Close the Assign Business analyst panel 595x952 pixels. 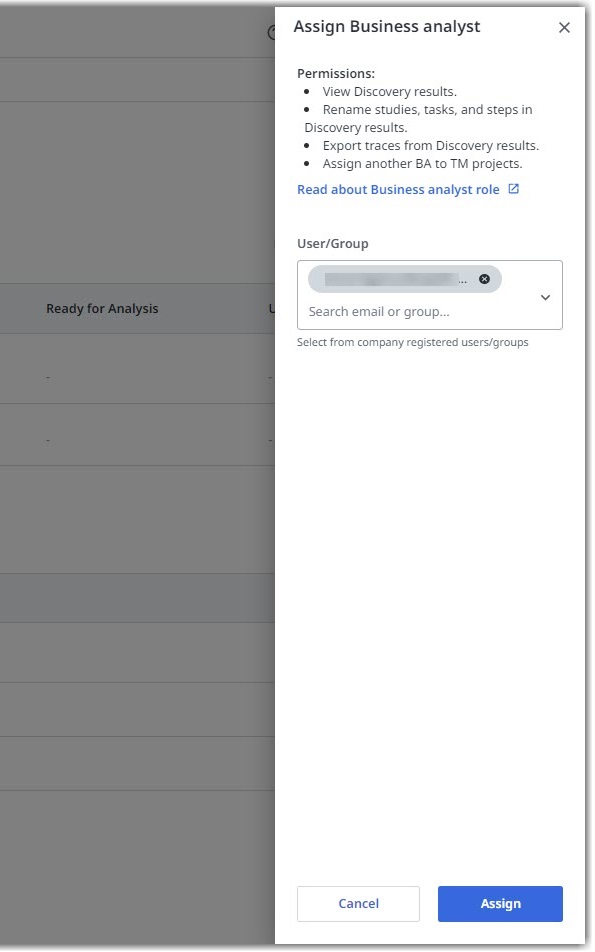coord(564,27)
